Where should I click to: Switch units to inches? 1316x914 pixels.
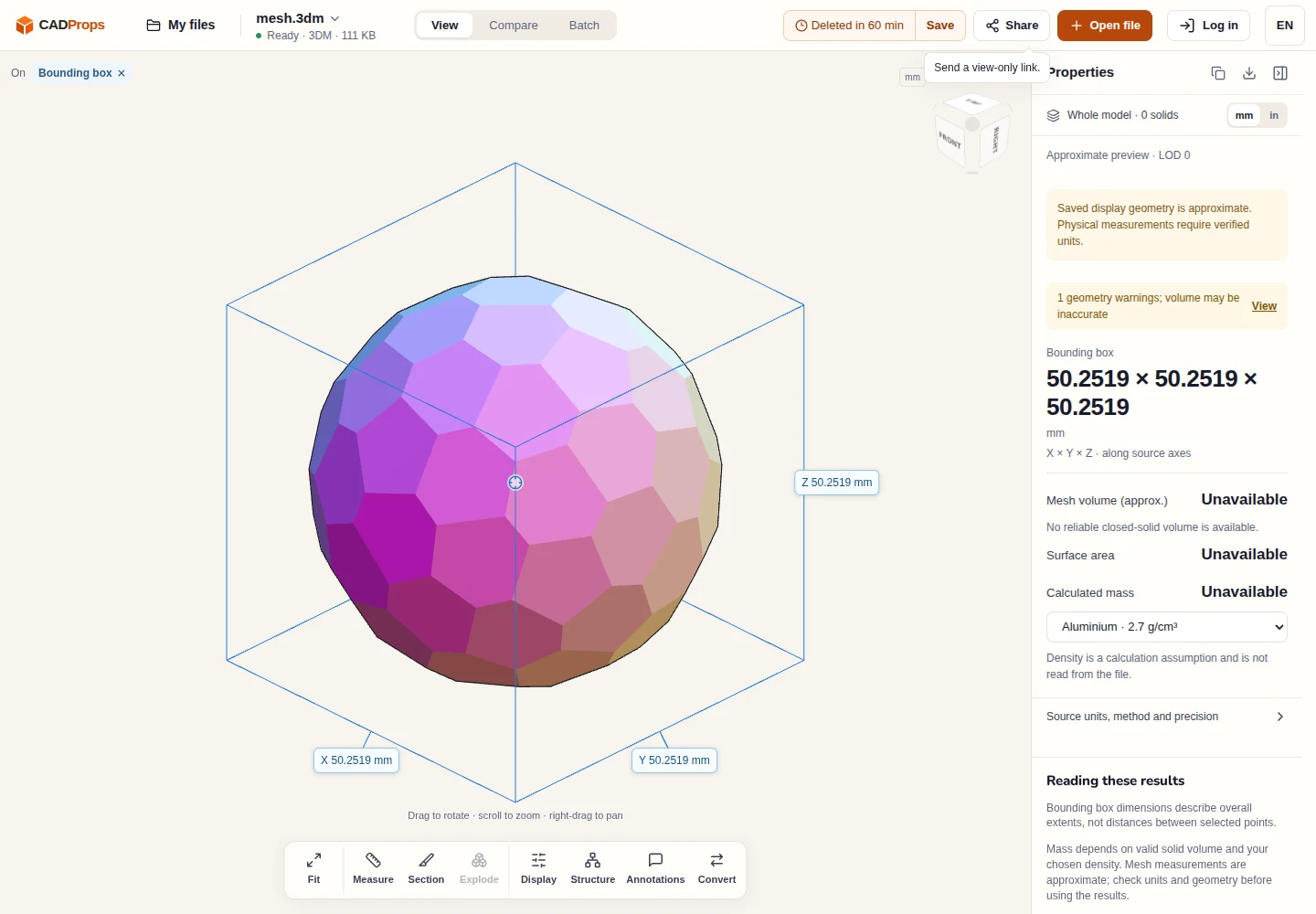[x=1274, y=115]
